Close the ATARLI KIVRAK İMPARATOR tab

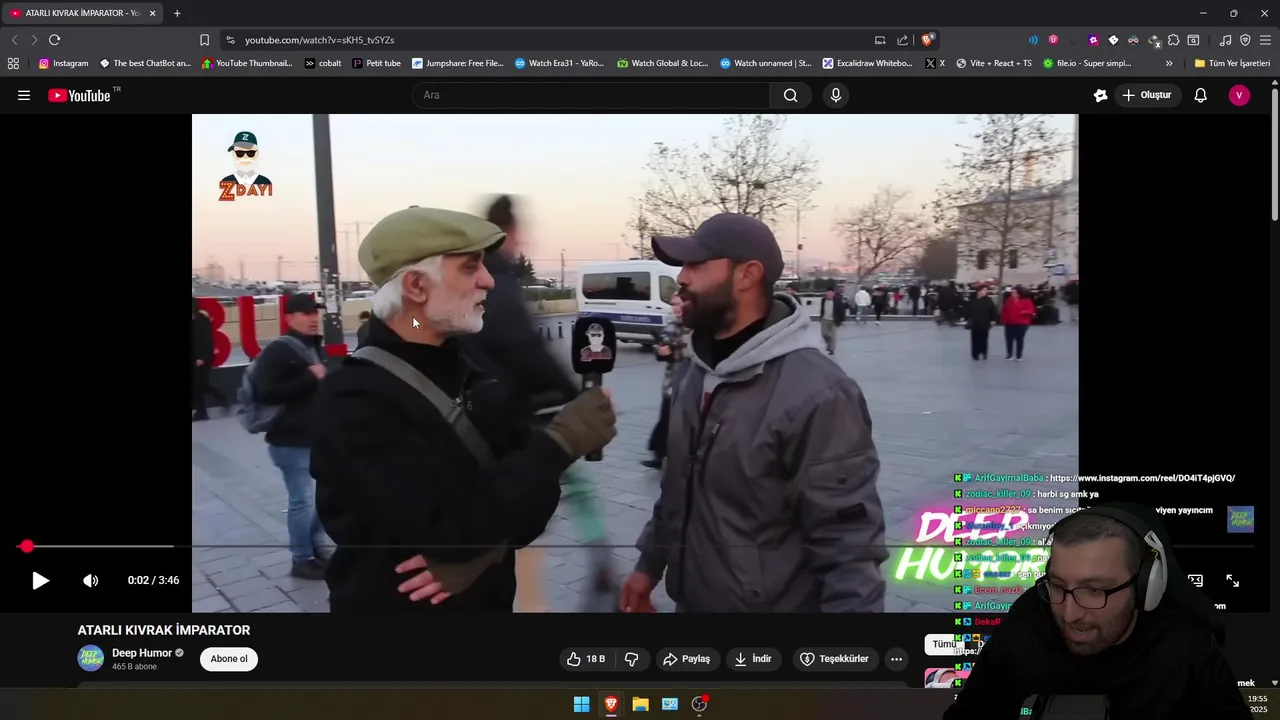click(x=153, y=13)
